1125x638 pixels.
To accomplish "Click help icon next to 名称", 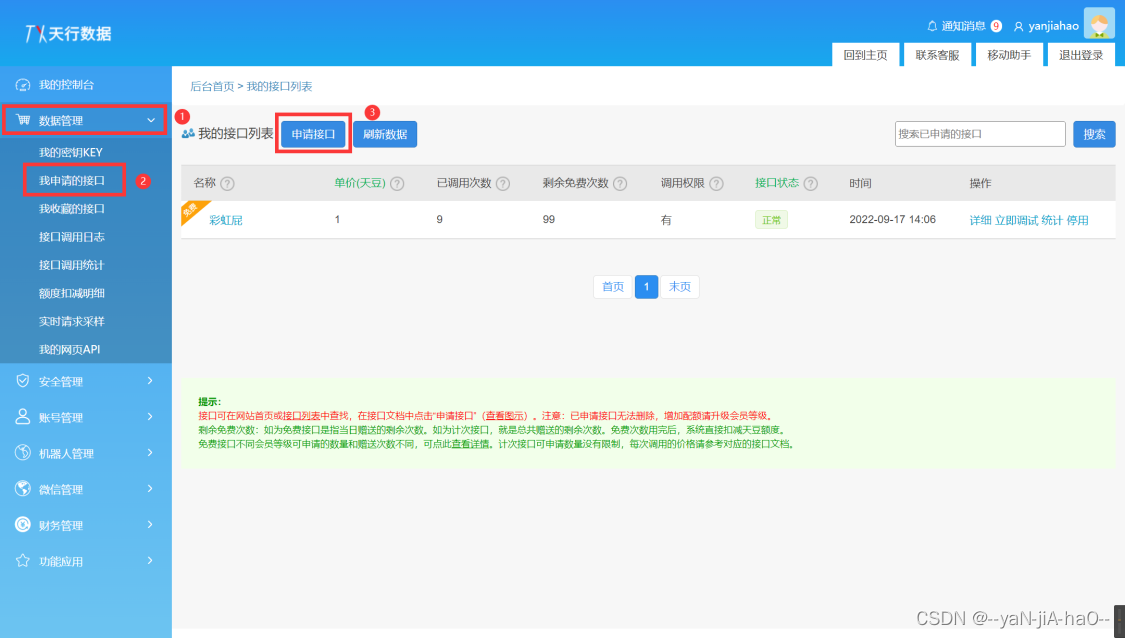I will tap(227, 184).
